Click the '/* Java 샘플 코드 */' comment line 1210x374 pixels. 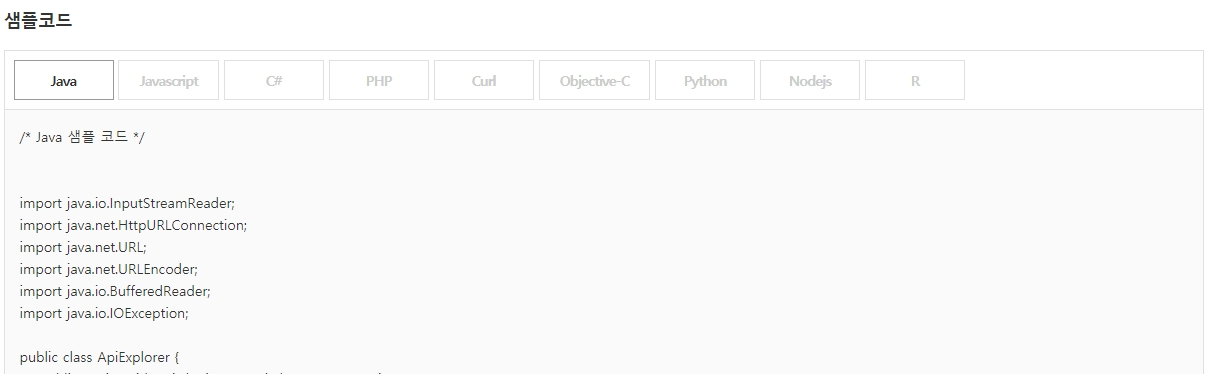coord(82,137)
